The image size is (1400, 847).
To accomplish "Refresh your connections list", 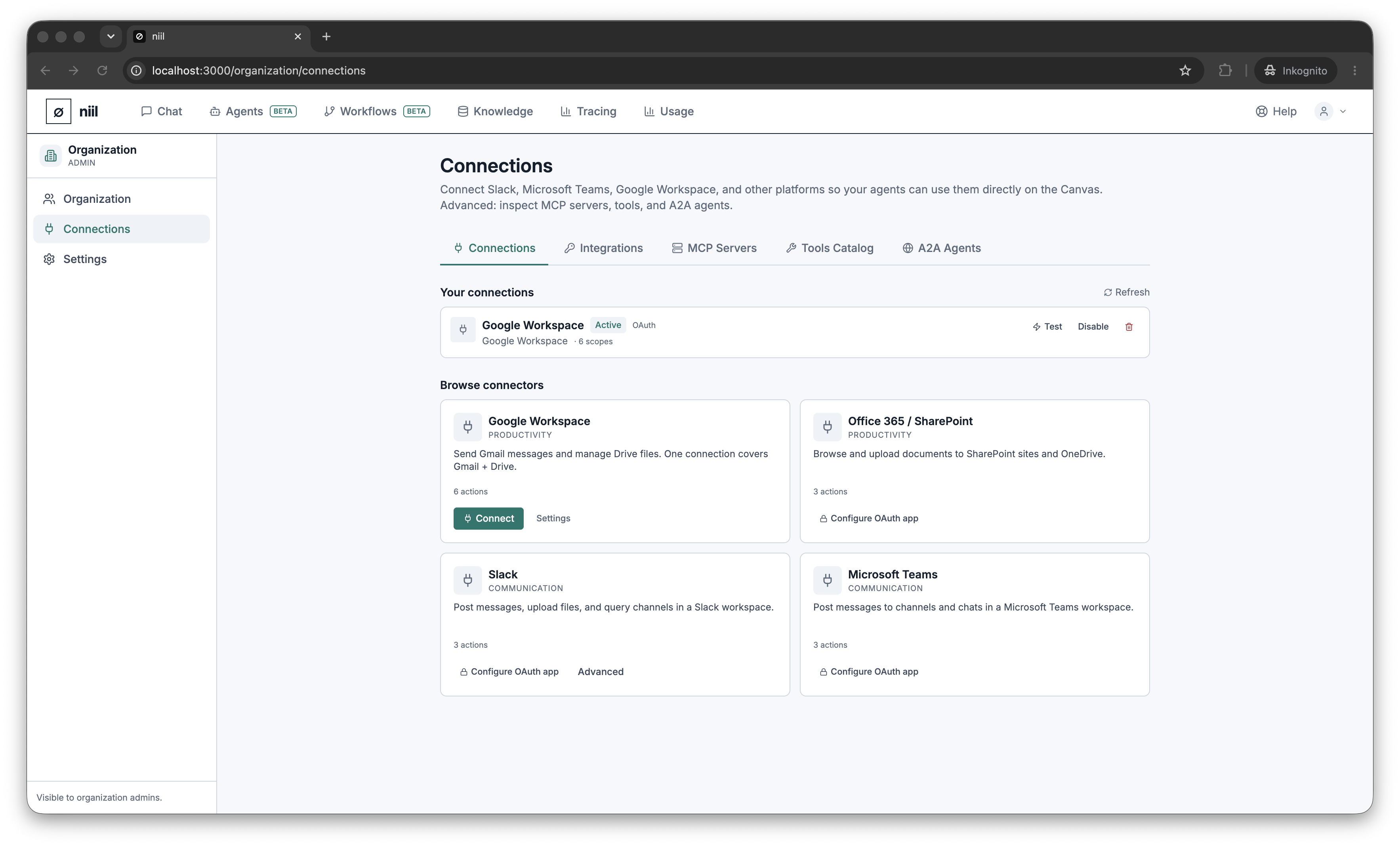I will point(1126,292).
